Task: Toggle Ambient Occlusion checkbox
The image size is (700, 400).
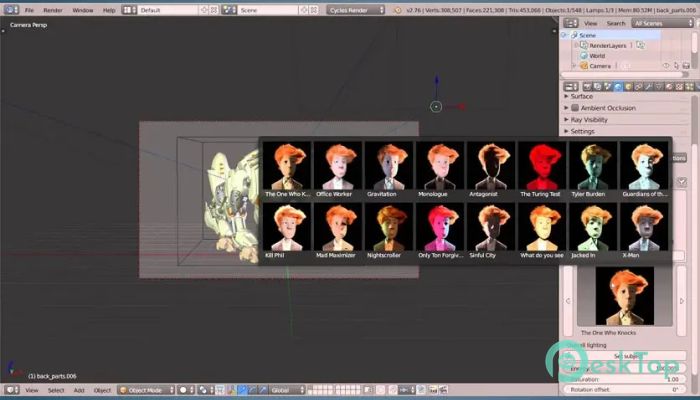Action: [575, 108]
